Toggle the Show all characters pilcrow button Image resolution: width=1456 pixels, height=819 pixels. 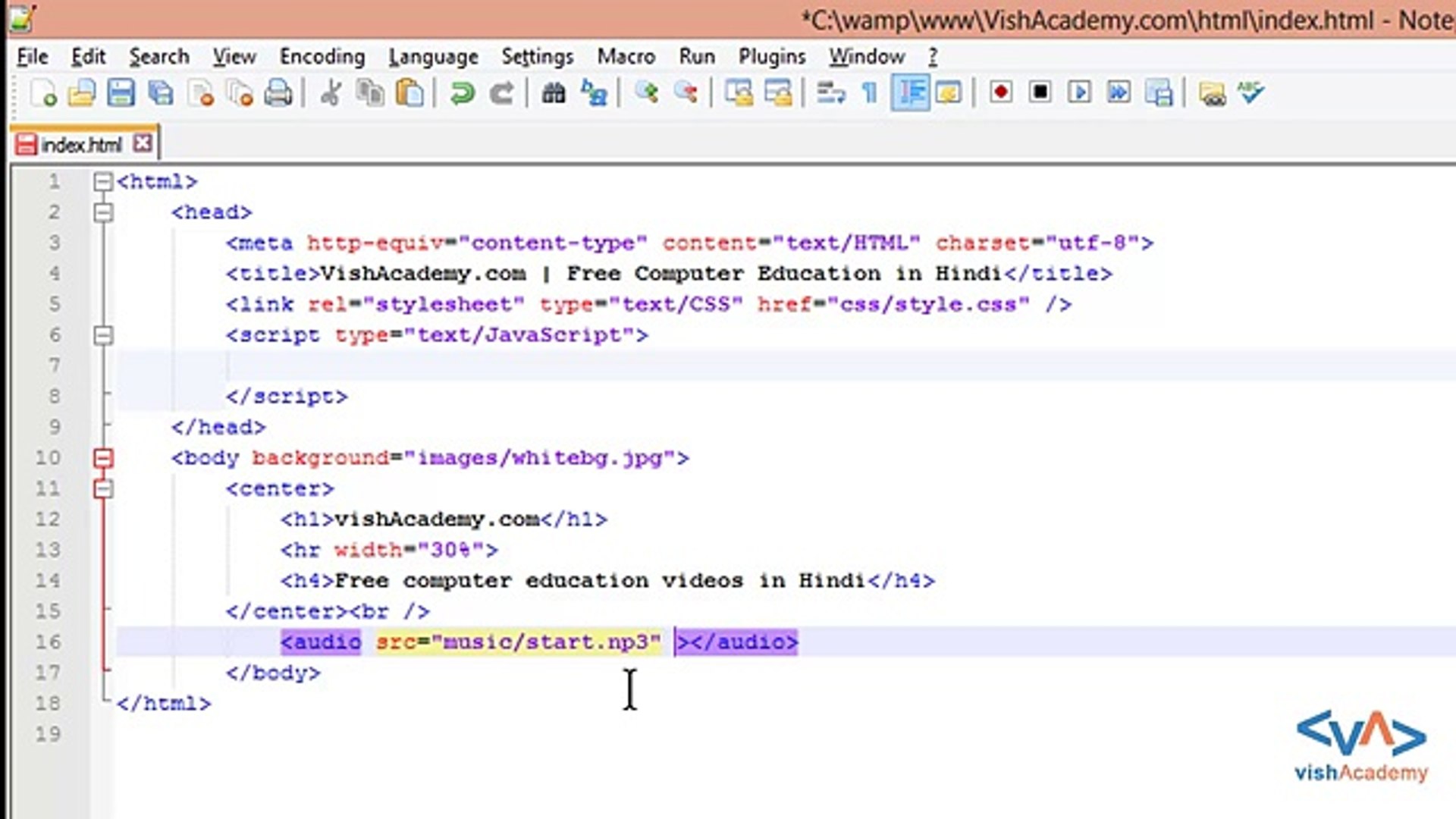click(x=870, y=93)
